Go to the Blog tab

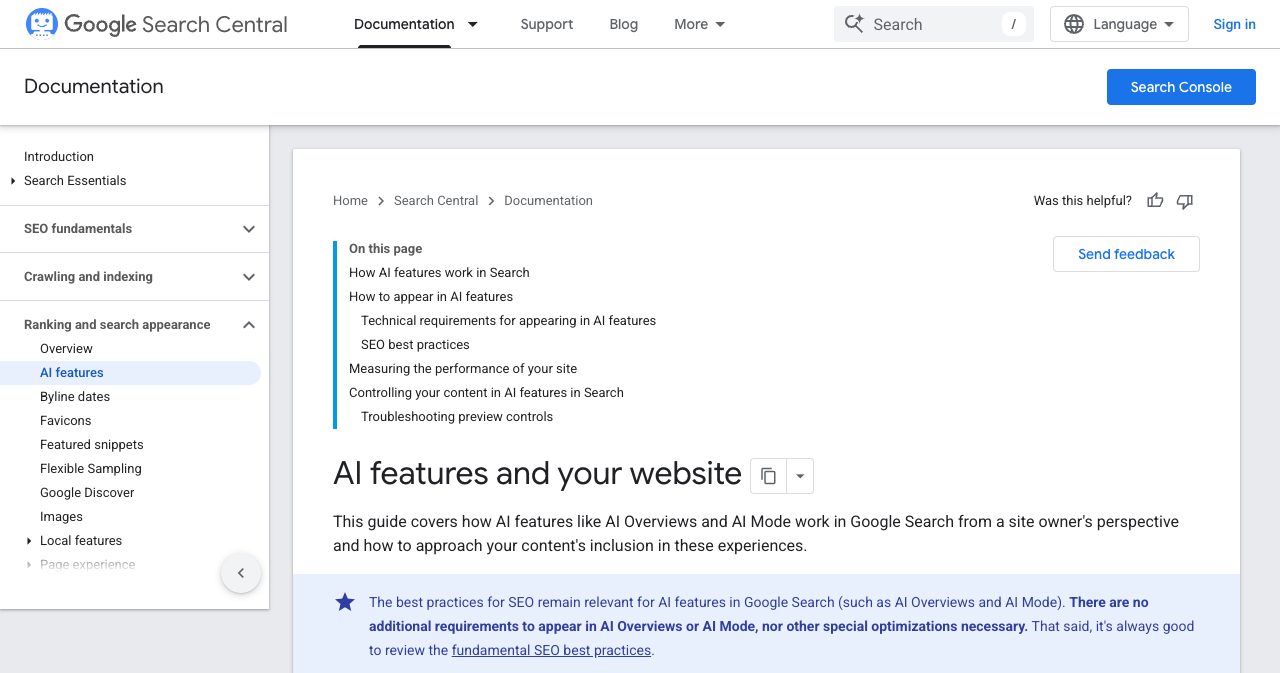(x=624, y=24)
